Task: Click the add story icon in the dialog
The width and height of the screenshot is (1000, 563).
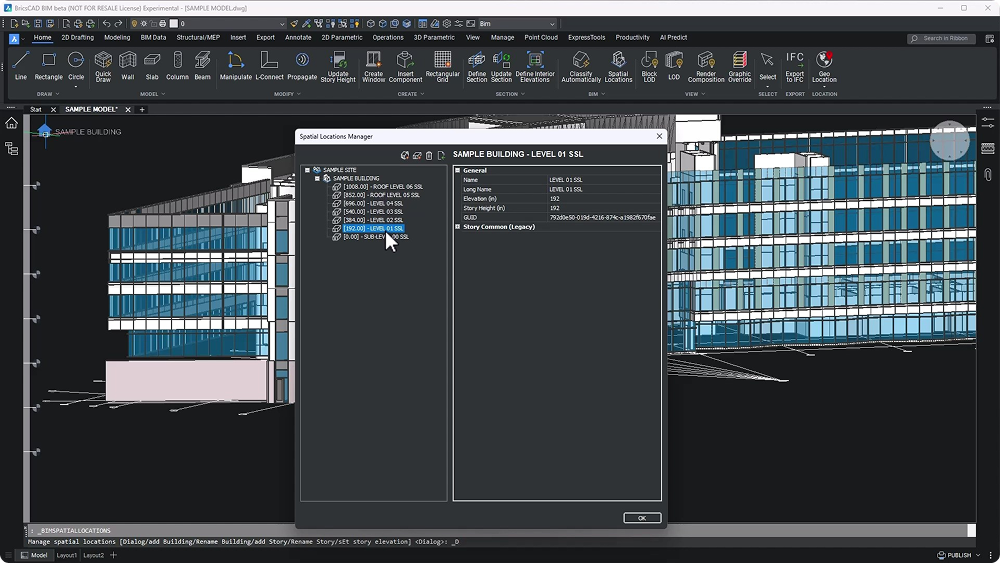Action: click(x=417, y=155)
